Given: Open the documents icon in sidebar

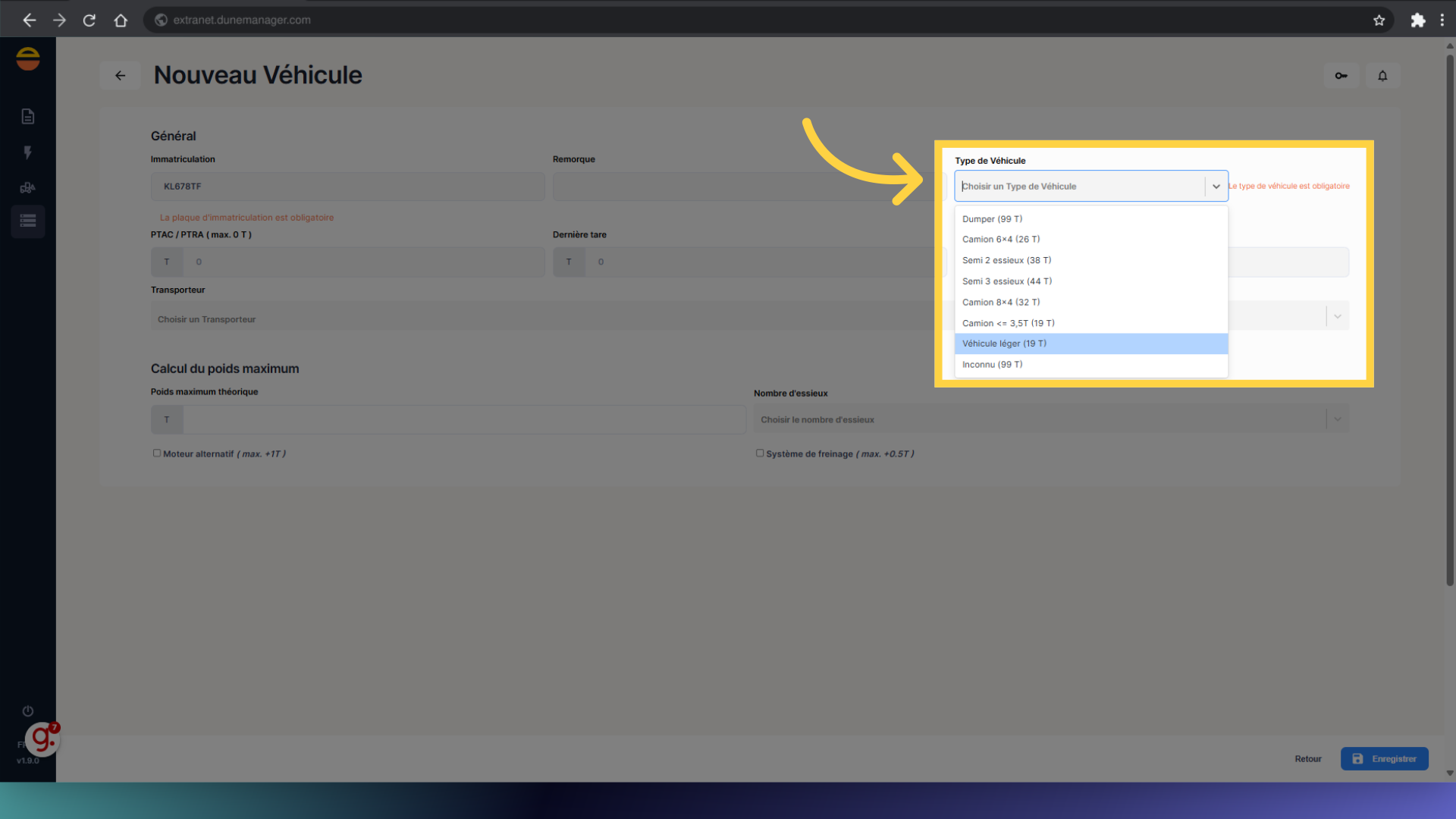Looking at the screenshot, I should pyautogui.click(x=28, y=116).
